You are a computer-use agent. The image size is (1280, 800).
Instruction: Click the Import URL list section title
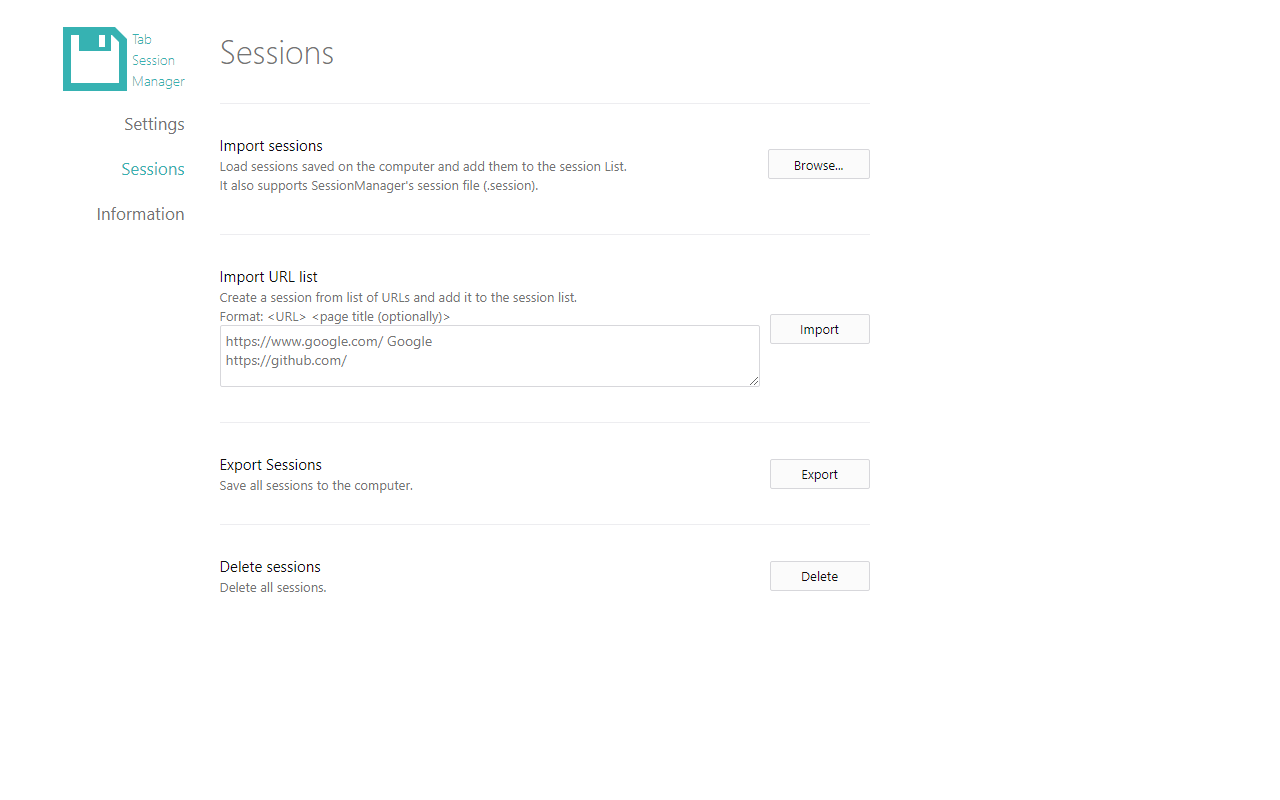click(x=268, y=276)
